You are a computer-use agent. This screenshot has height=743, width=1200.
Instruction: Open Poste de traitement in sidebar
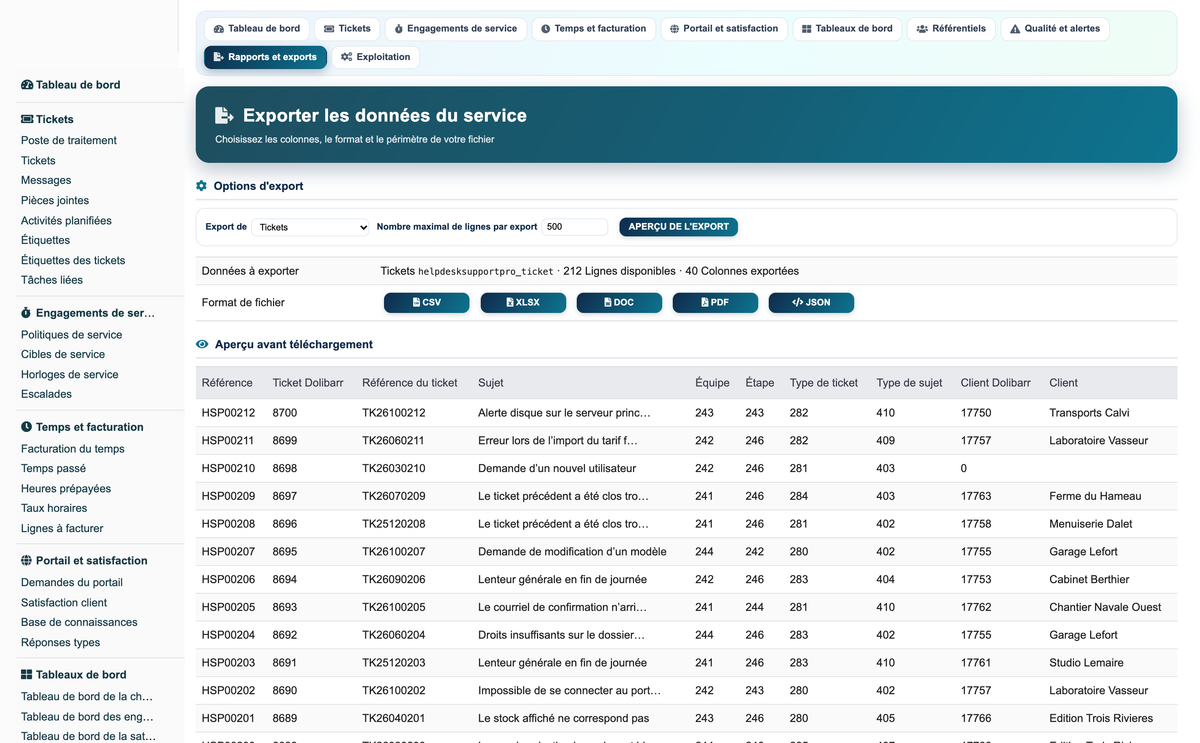[x=69, y=141]
